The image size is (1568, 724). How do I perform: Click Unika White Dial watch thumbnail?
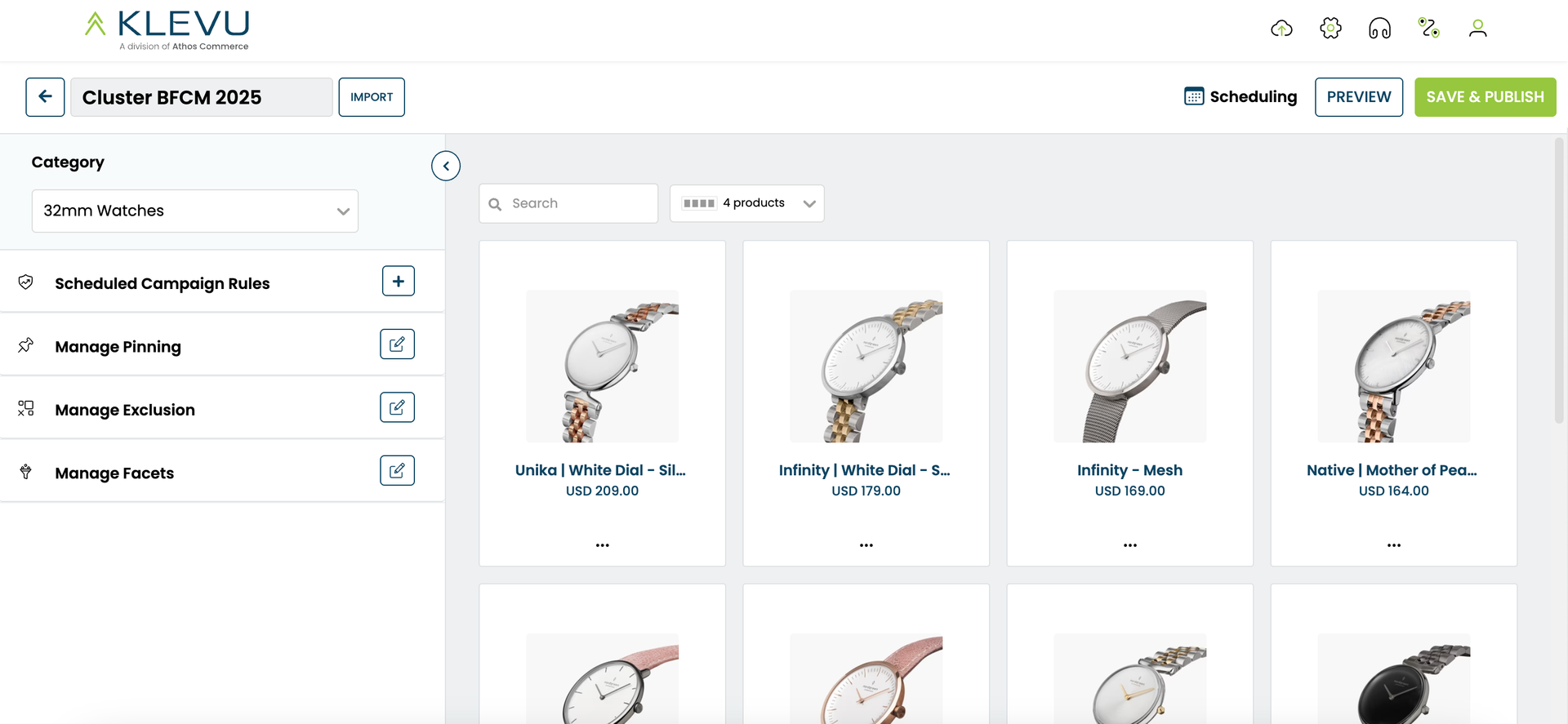pyautogui.click(x=603, y=366)
